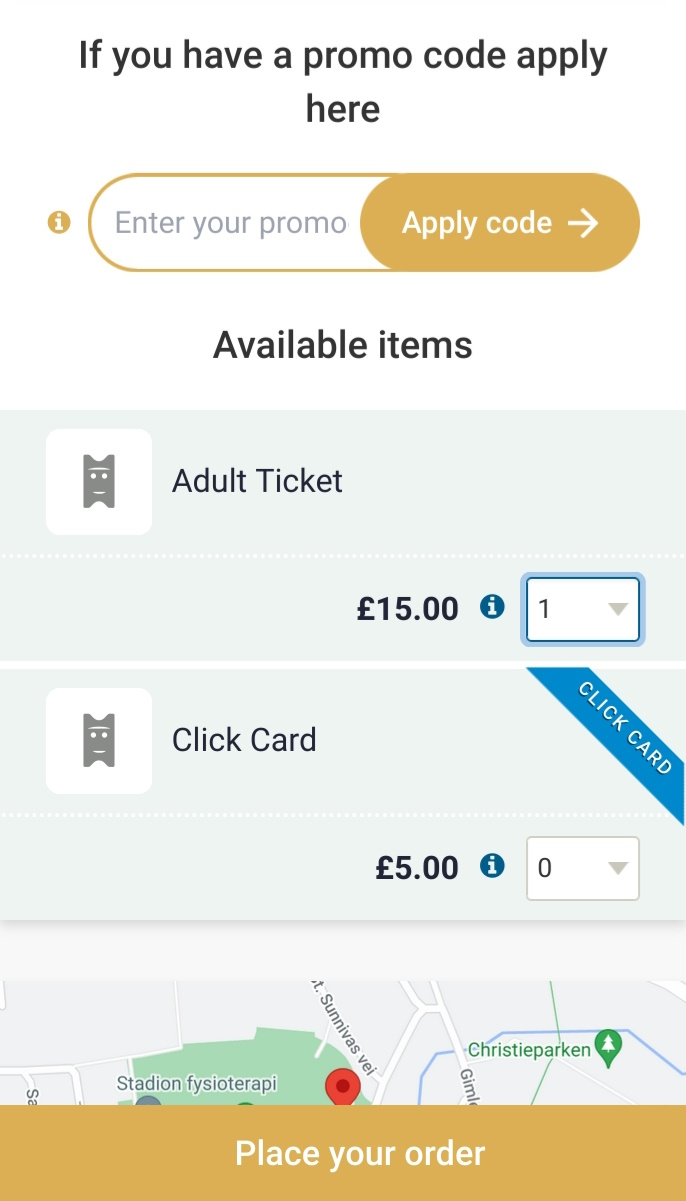Open the Adult Ticket quantity dropdown
The height and width of the screenshot is (1201, 686).
pos(583,608)
